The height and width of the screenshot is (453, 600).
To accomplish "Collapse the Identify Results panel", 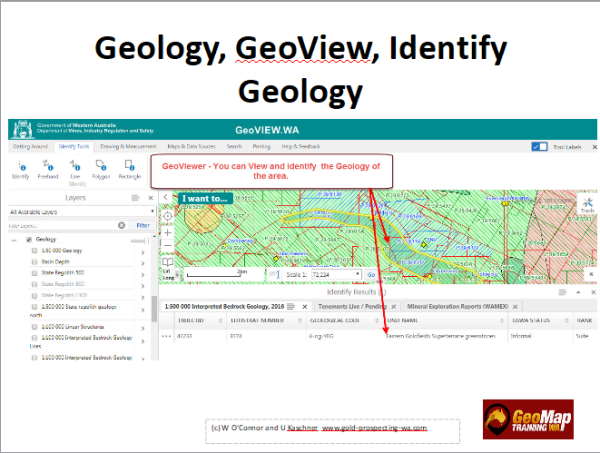I will click(578, 292).
